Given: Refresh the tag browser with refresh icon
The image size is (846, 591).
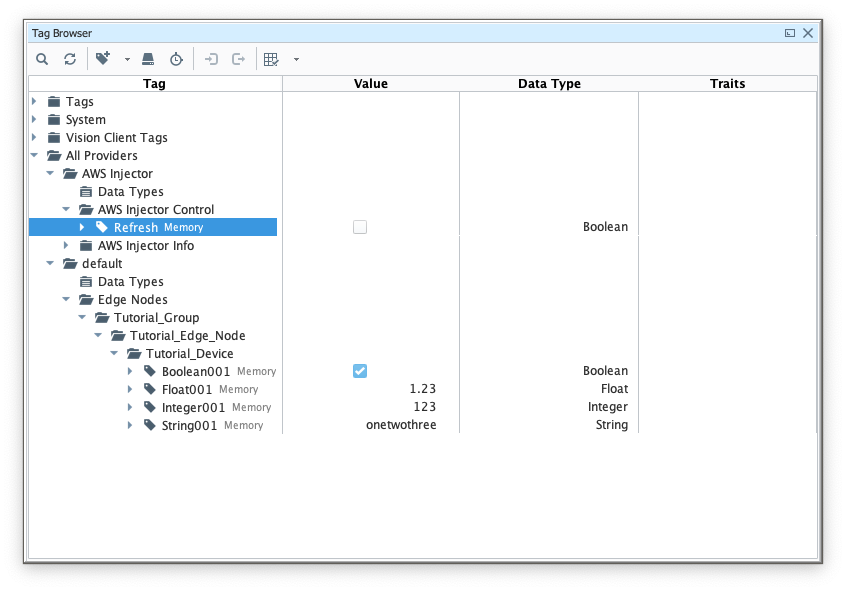Looking at the screenshot, I should click(x=70, y=59).
